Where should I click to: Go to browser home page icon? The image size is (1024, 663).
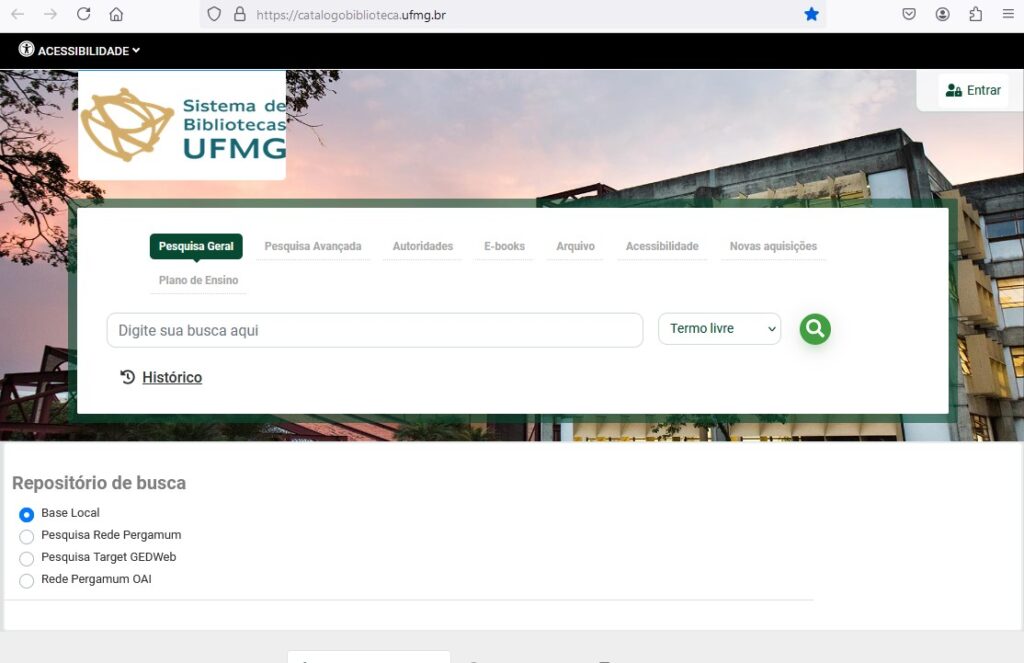click(116, 14)
